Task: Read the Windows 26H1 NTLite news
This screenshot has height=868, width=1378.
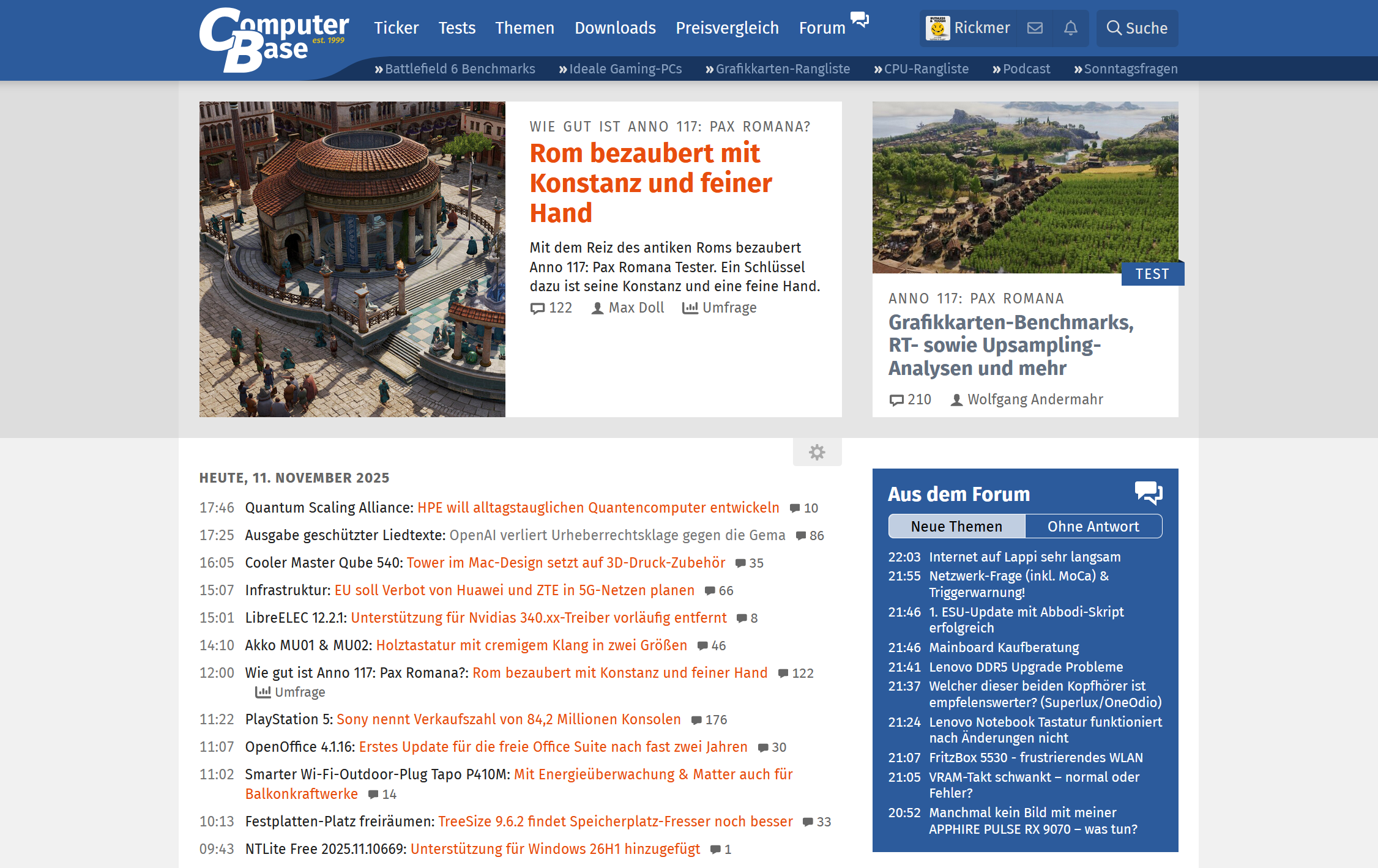Action: (556, 849)
